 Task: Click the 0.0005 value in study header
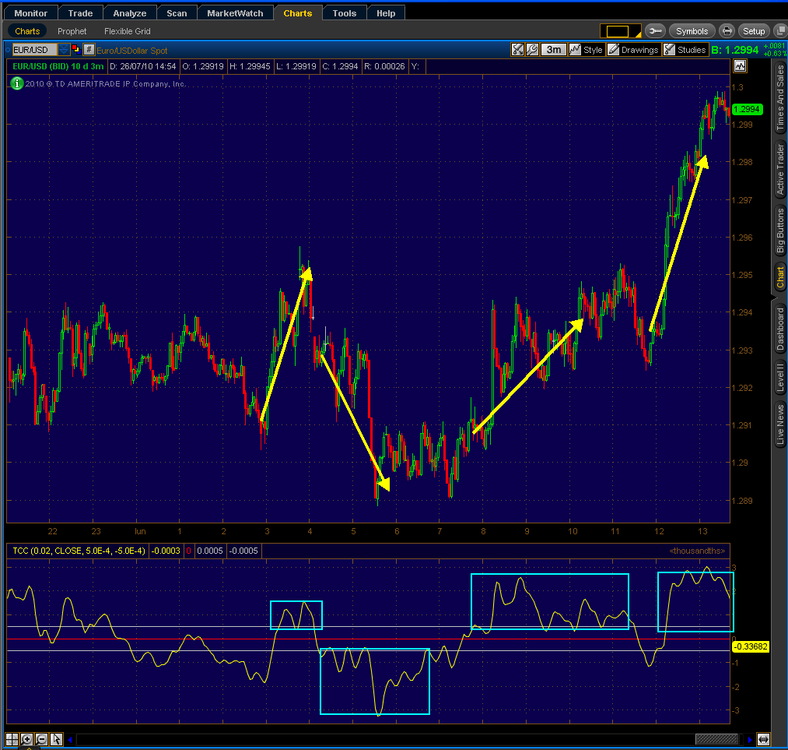(x=210, y=551)
